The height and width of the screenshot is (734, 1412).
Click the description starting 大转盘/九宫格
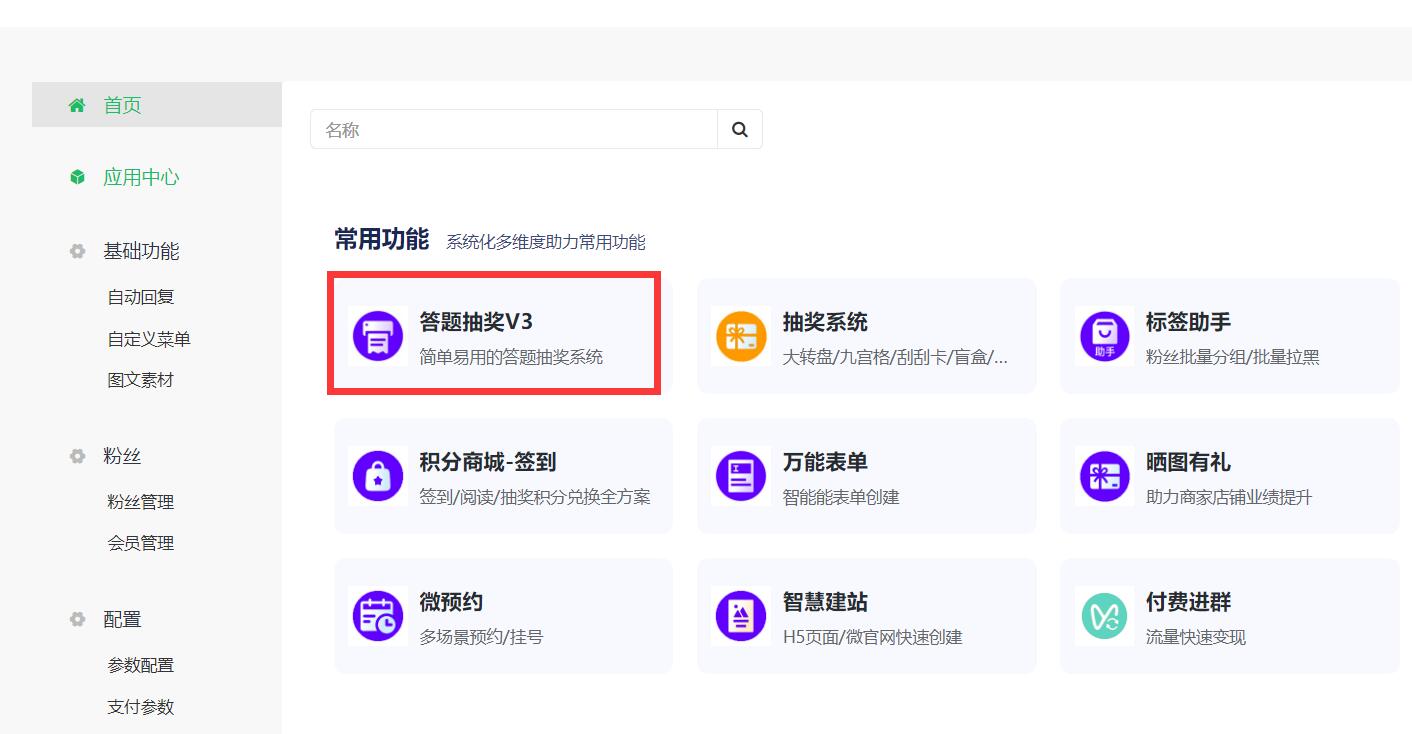tap(895, 357)
